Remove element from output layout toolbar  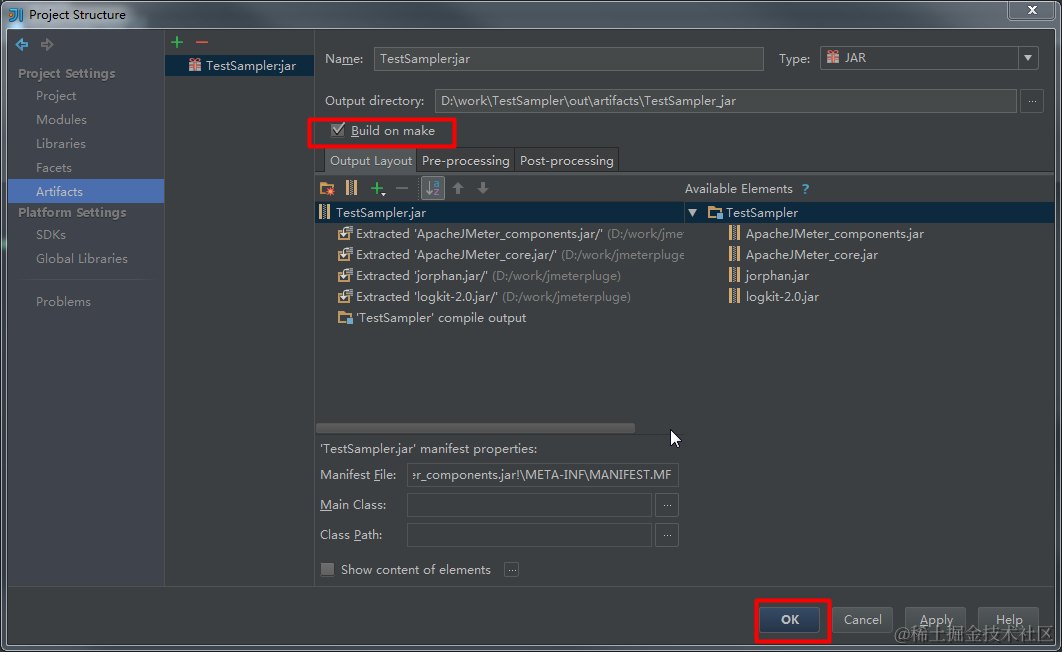coord(402,189)
